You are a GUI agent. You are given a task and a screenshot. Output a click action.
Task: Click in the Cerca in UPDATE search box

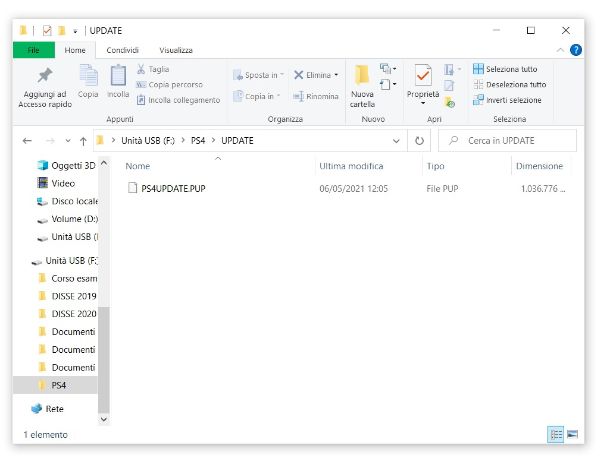tap(507, 141)
